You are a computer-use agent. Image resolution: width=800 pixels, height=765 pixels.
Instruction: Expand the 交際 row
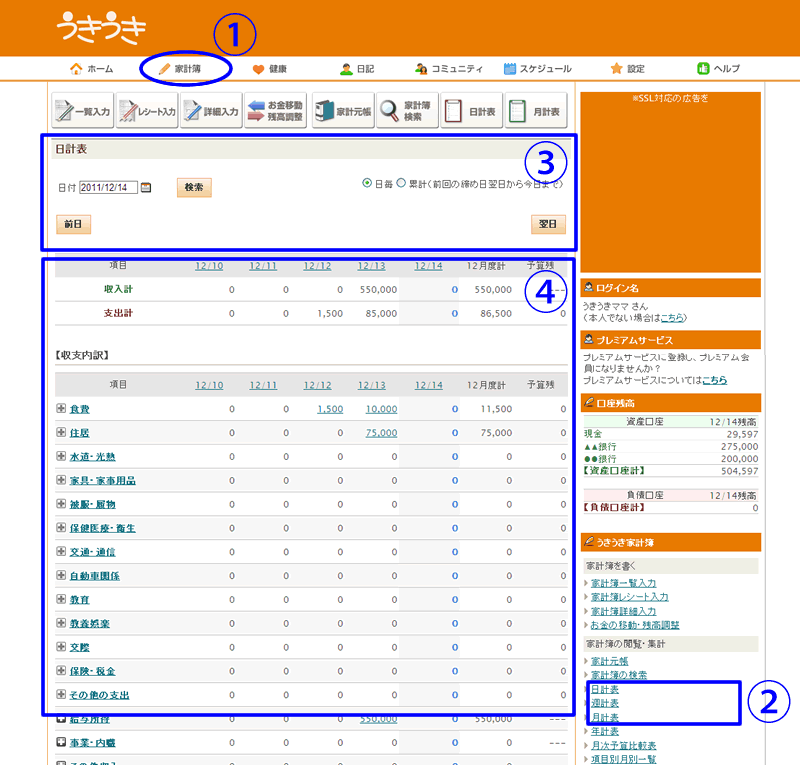click(x=61, y=647)
